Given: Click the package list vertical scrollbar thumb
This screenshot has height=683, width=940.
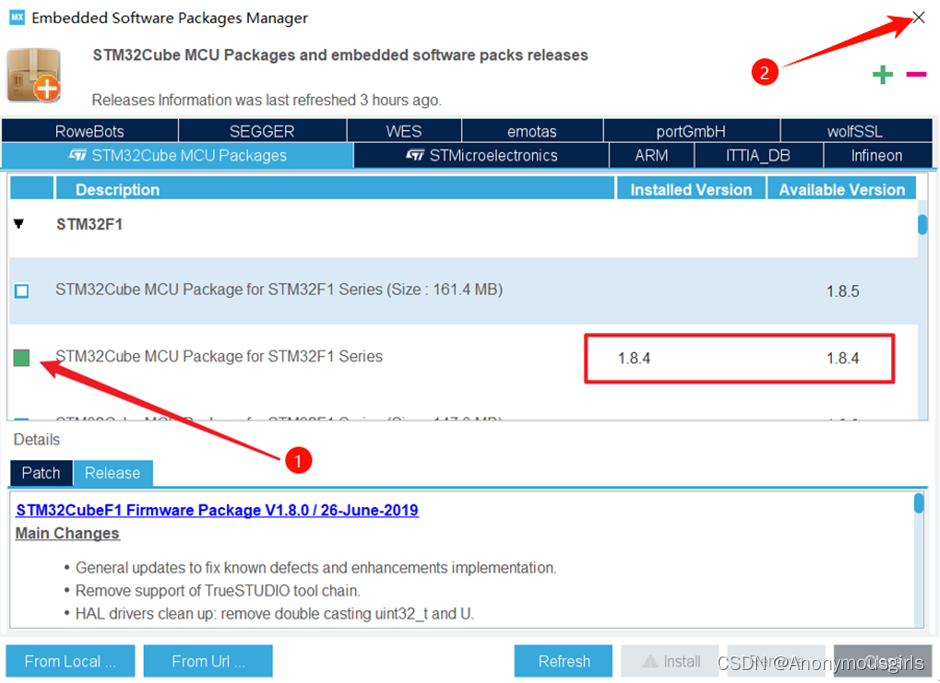Looking at the screenshot, I should pyautogui.click(x=922, y=224).
